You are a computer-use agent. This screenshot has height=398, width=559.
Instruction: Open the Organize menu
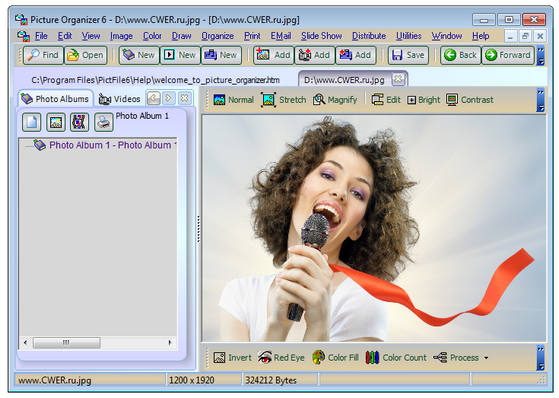click(x=217, y=36)
